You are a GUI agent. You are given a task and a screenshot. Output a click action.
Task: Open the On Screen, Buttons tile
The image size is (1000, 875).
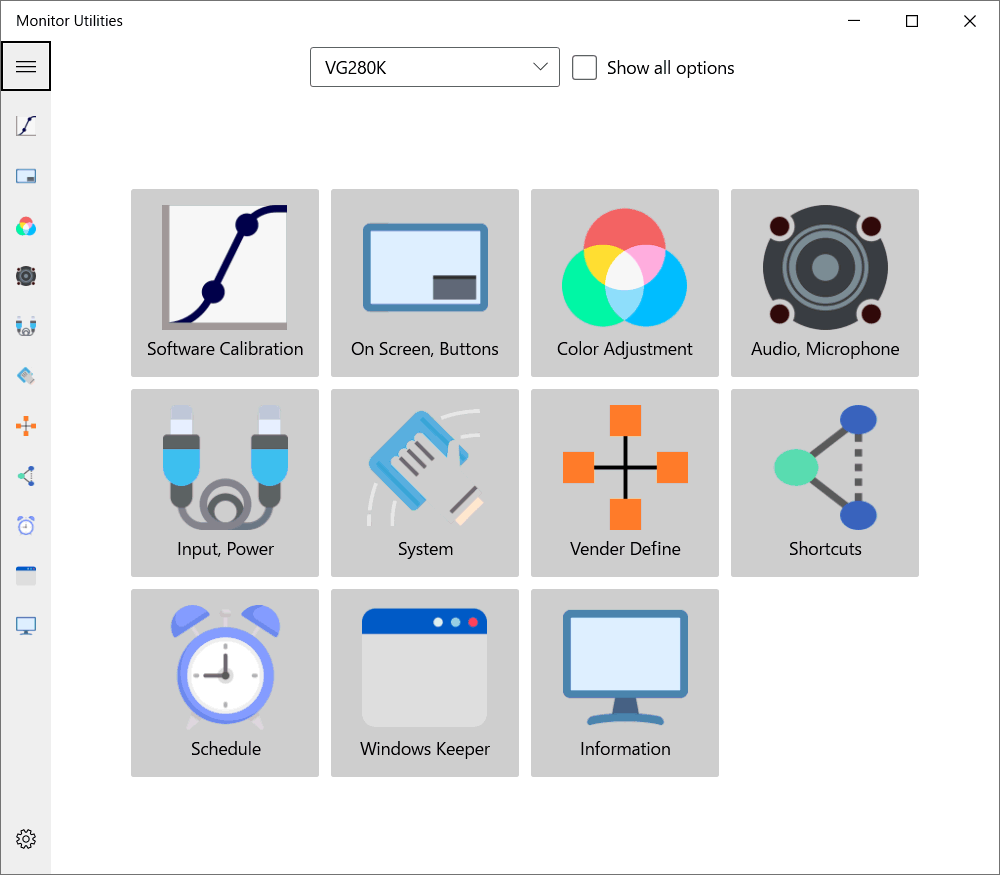424,283
